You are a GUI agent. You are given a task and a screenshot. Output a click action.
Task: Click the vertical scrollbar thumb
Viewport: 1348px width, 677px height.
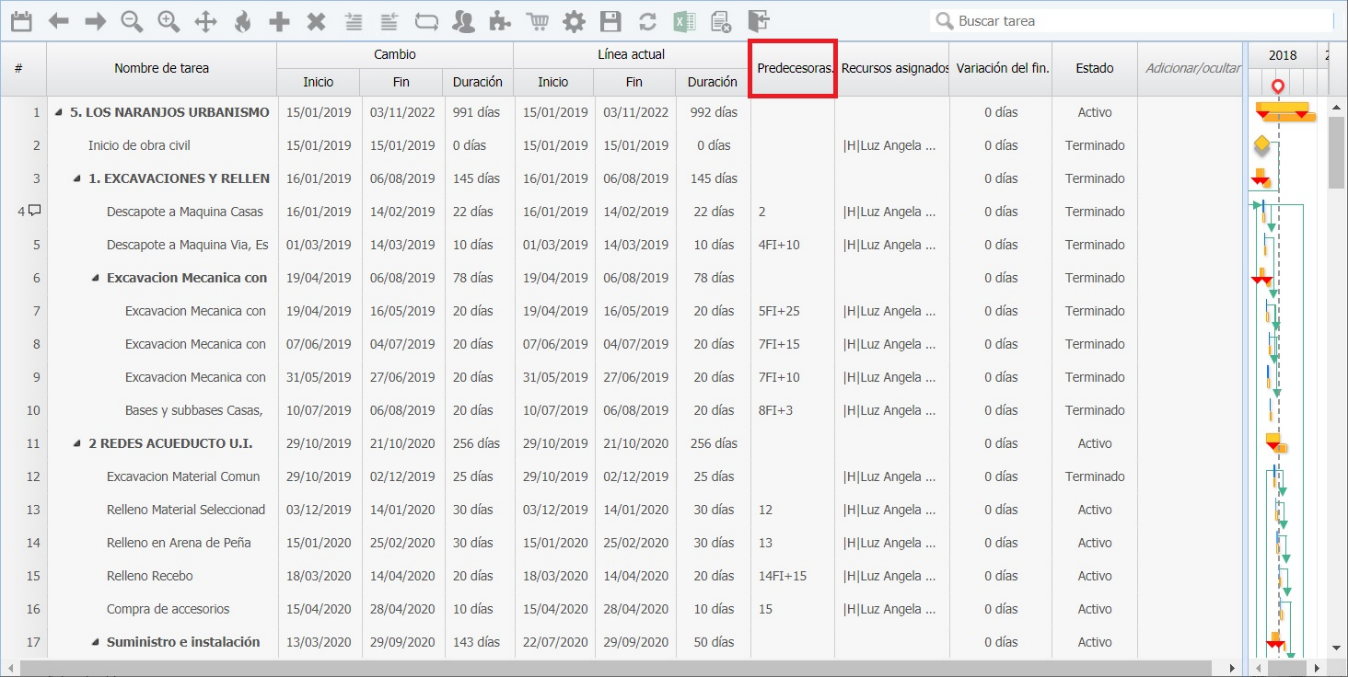(x=1337, y=152)
